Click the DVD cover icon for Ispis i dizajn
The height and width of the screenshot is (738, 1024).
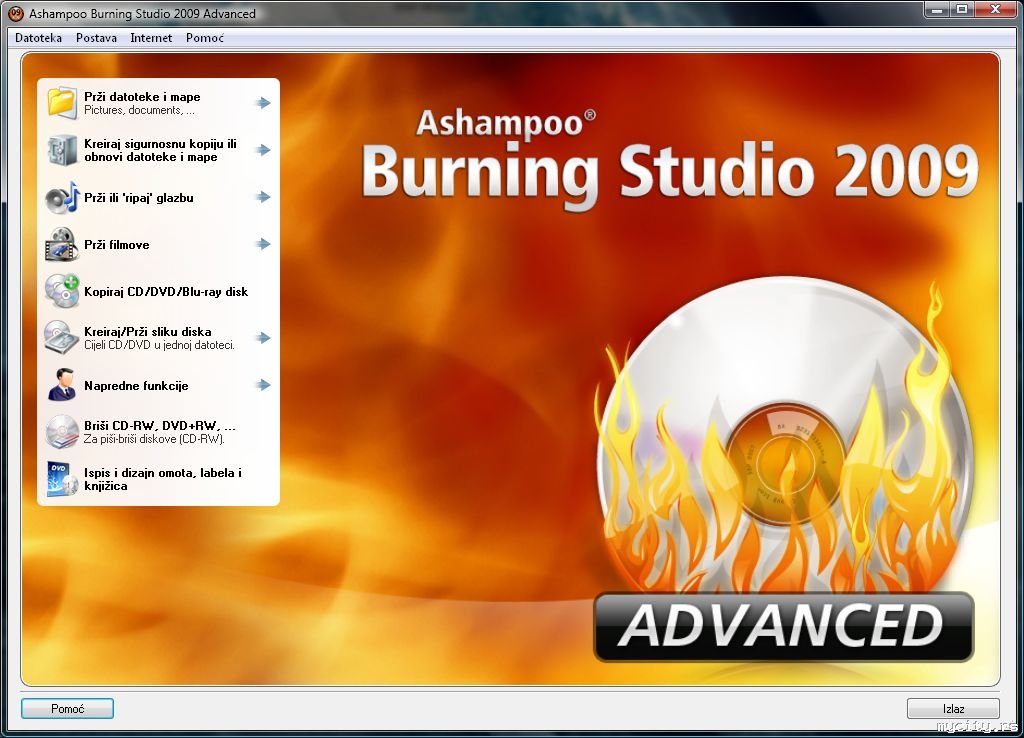click(62, 479)
